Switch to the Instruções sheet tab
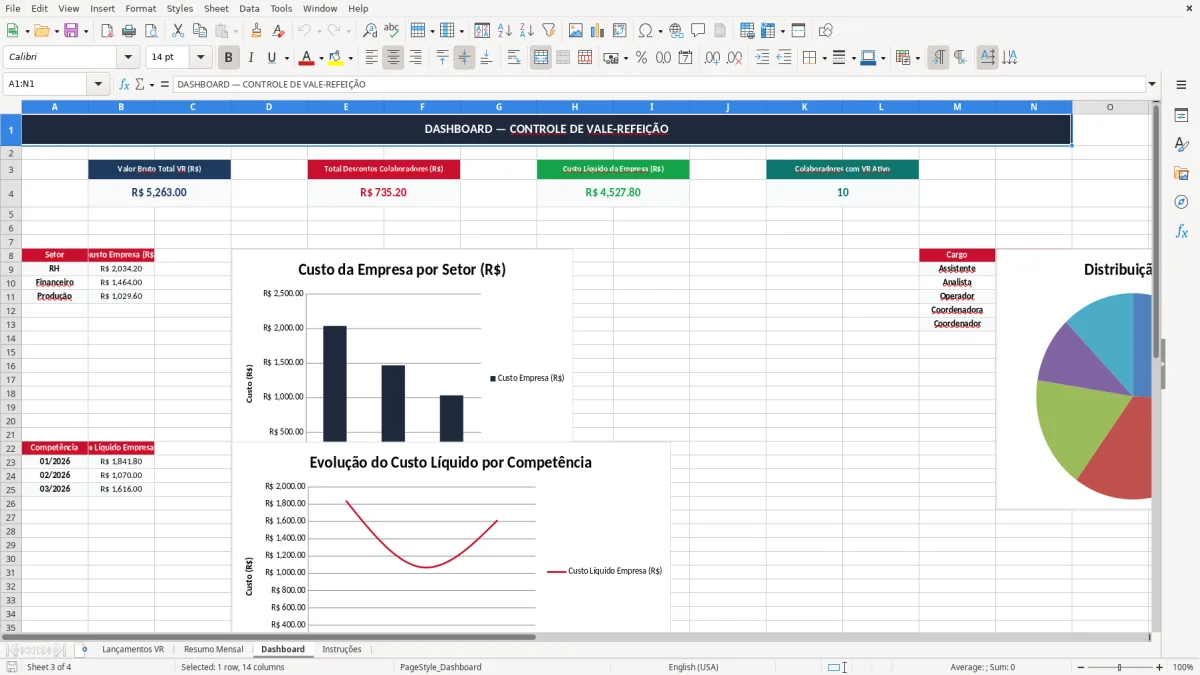The width and height of the screenshot is (1200, 675). click(342, 649)
